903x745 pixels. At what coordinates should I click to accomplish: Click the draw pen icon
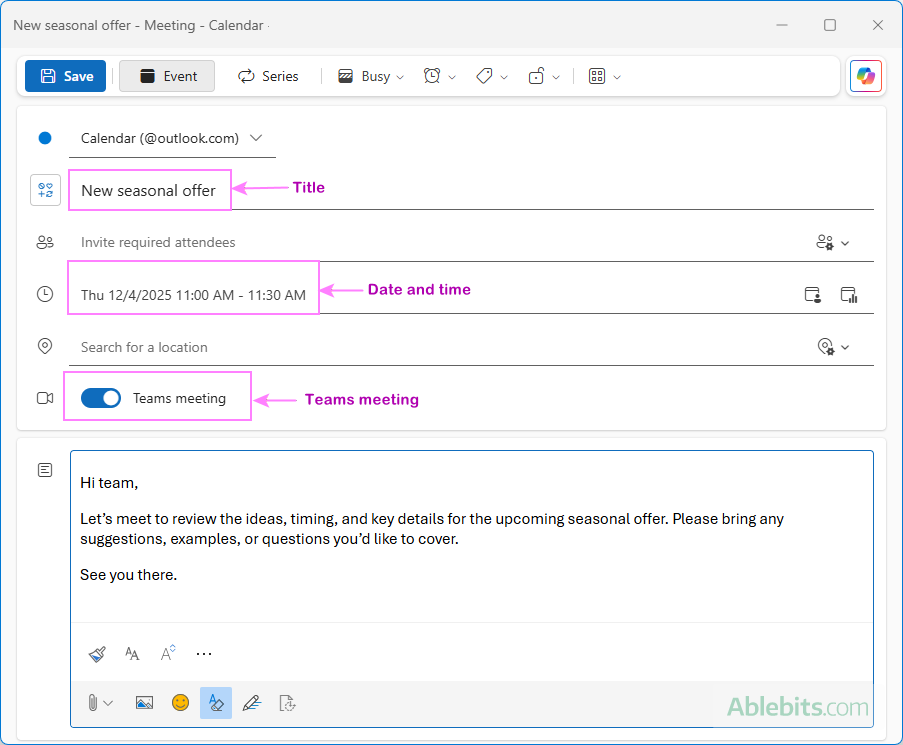click(251, 703)
